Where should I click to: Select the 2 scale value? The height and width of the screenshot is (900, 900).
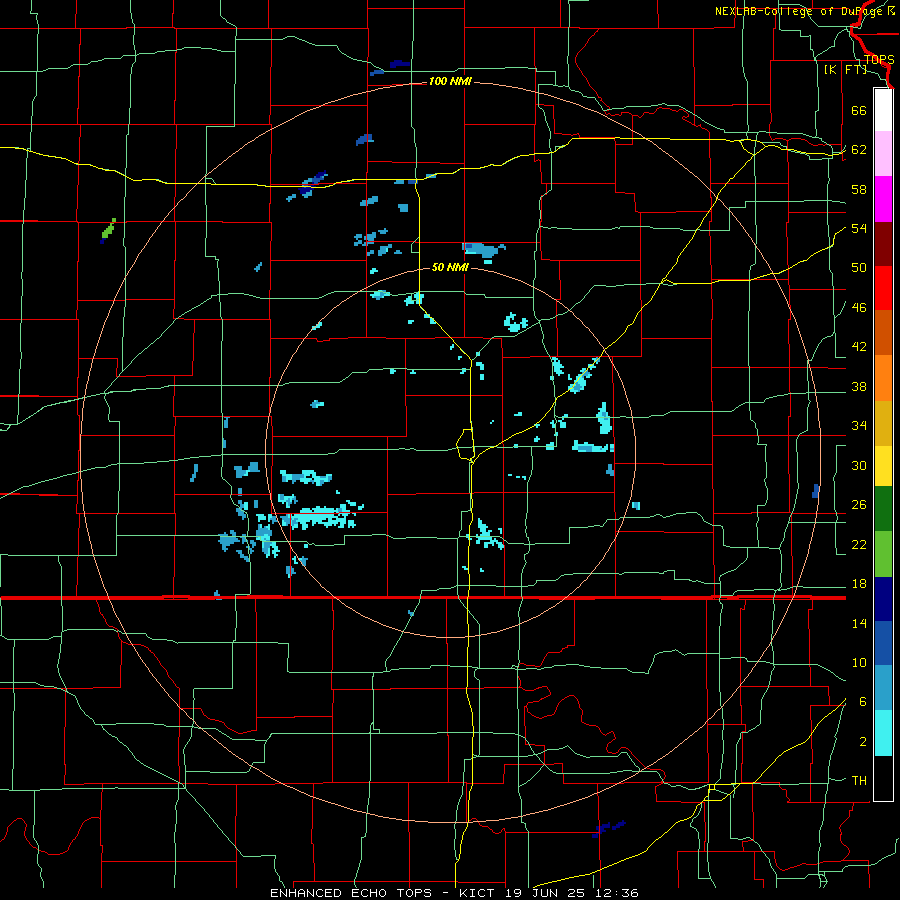pyautogui.click(x=863, y=742)
